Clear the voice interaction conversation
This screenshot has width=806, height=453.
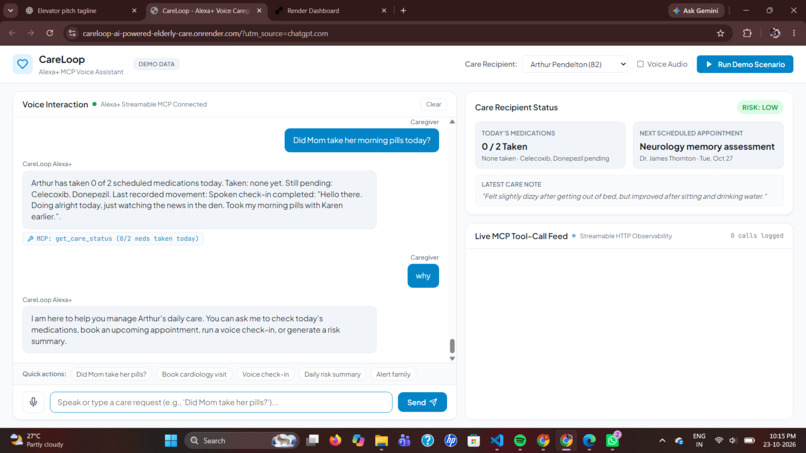[433, 104]
